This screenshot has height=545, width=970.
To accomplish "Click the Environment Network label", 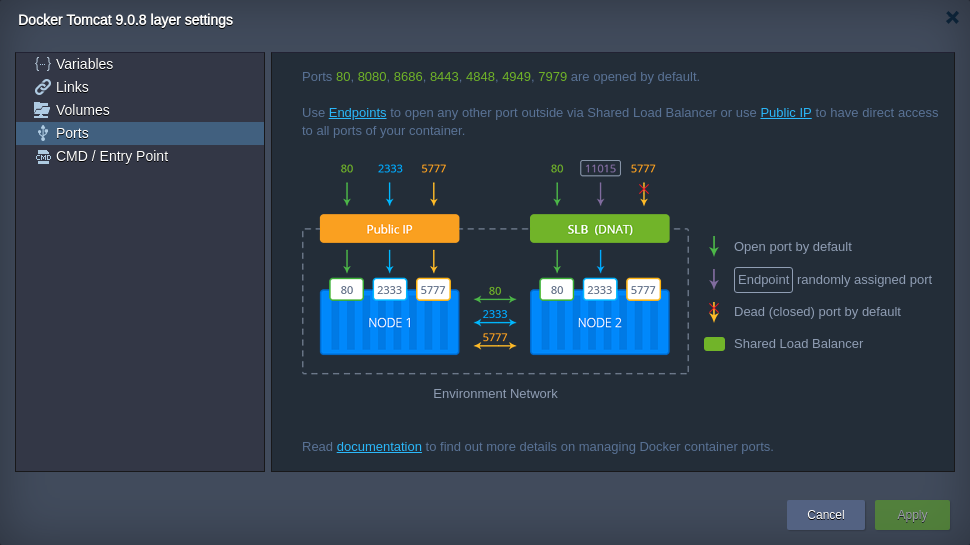I will [495, 393].
